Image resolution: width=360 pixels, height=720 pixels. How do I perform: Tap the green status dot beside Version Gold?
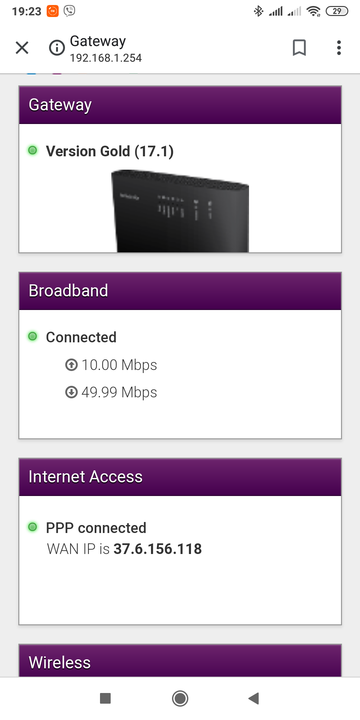point(32,150)
